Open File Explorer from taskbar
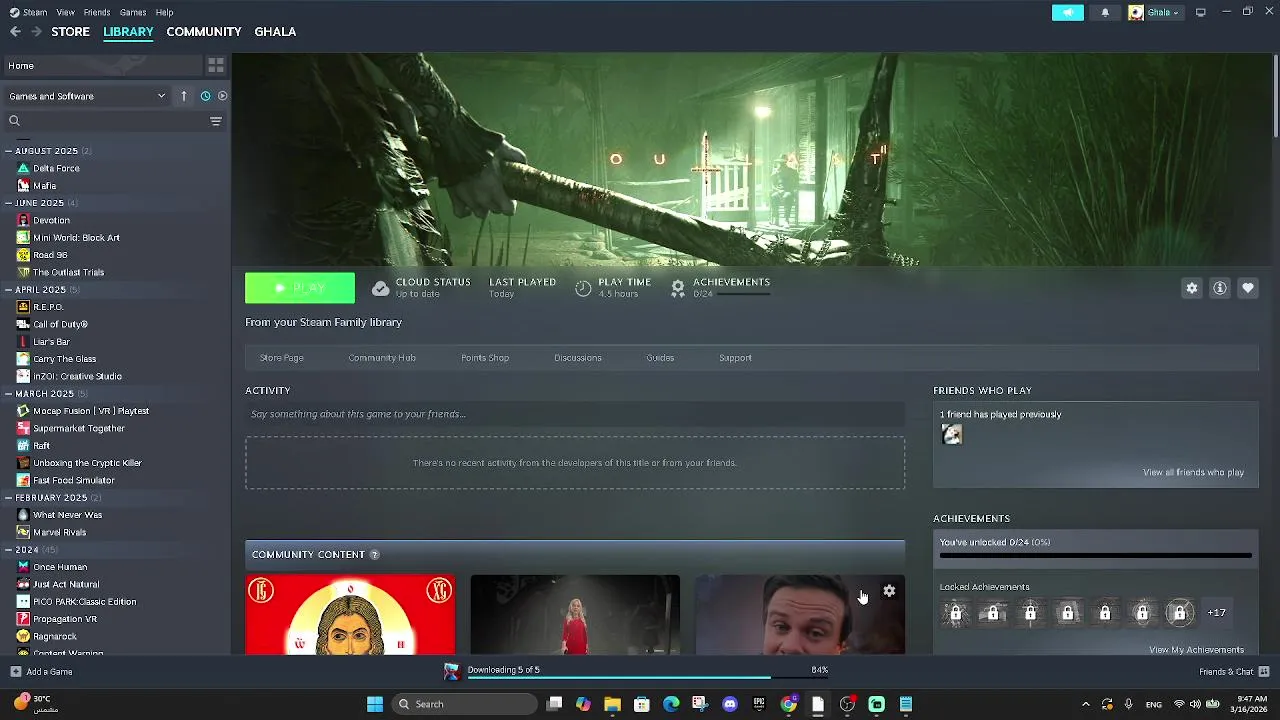 612,704
